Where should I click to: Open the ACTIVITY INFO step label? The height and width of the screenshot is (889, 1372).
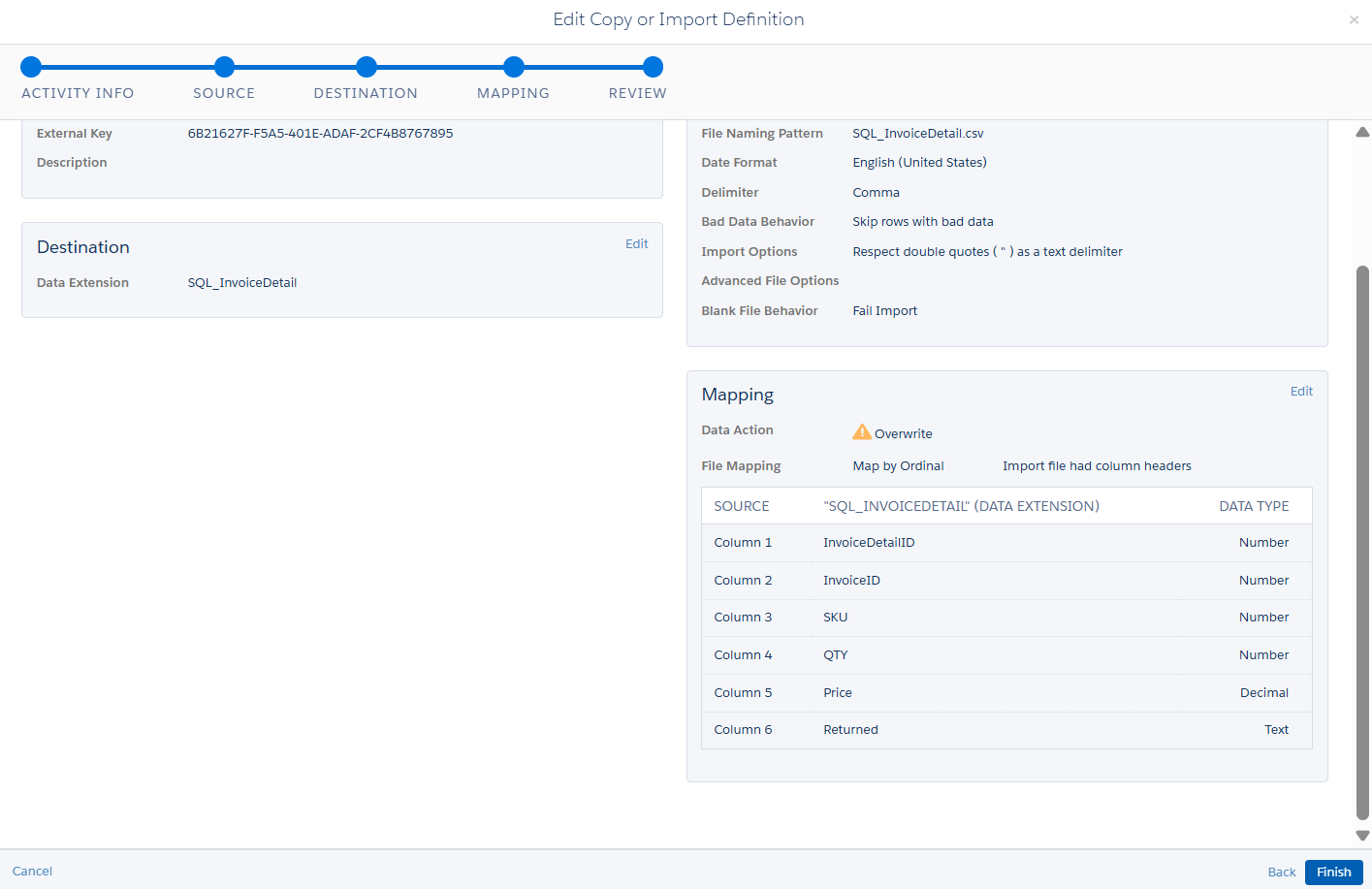(78, 93)
